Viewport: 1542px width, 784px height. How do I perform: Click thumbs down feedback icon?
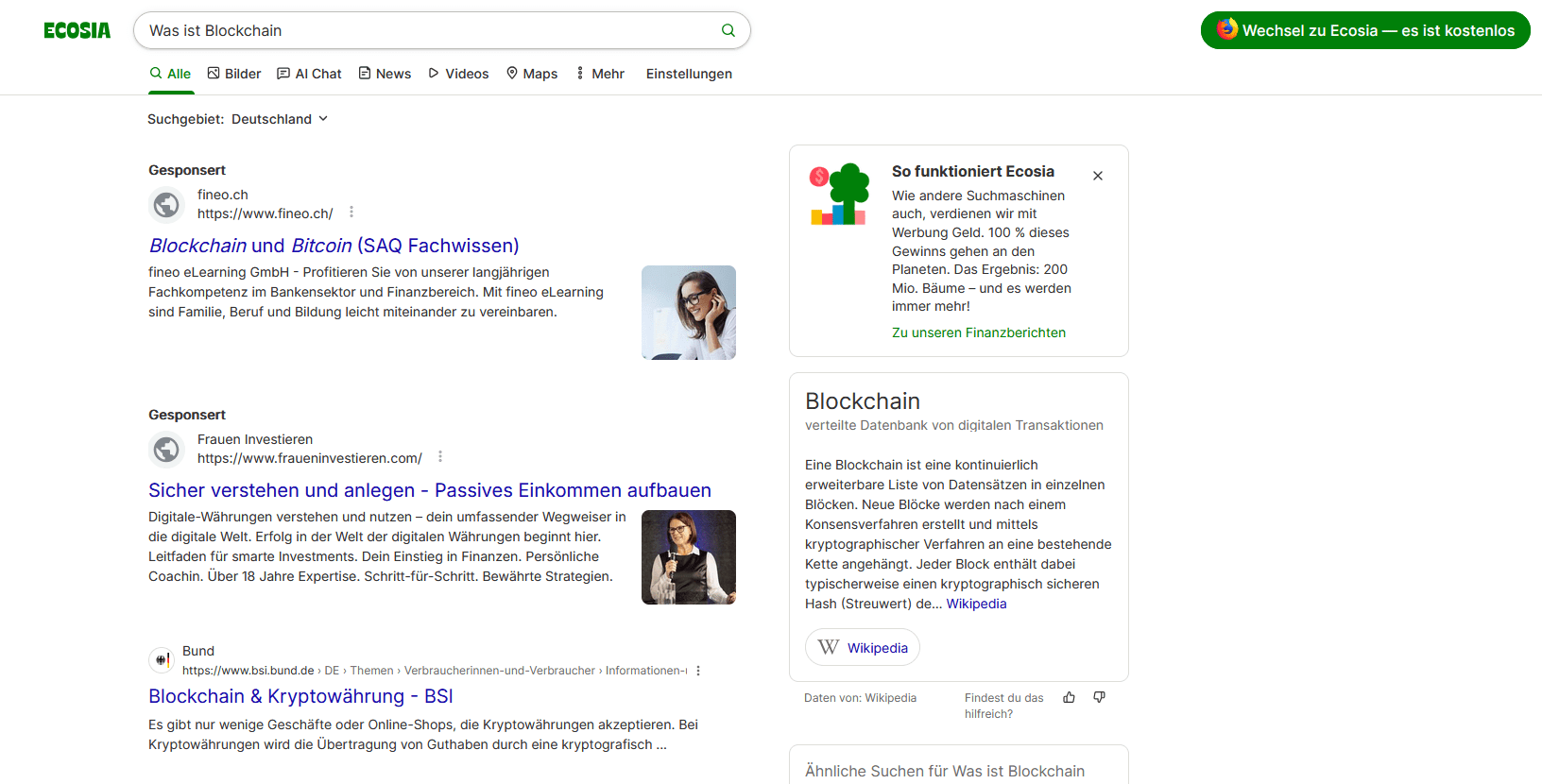pyautogui.click(x=1099, y=697)
